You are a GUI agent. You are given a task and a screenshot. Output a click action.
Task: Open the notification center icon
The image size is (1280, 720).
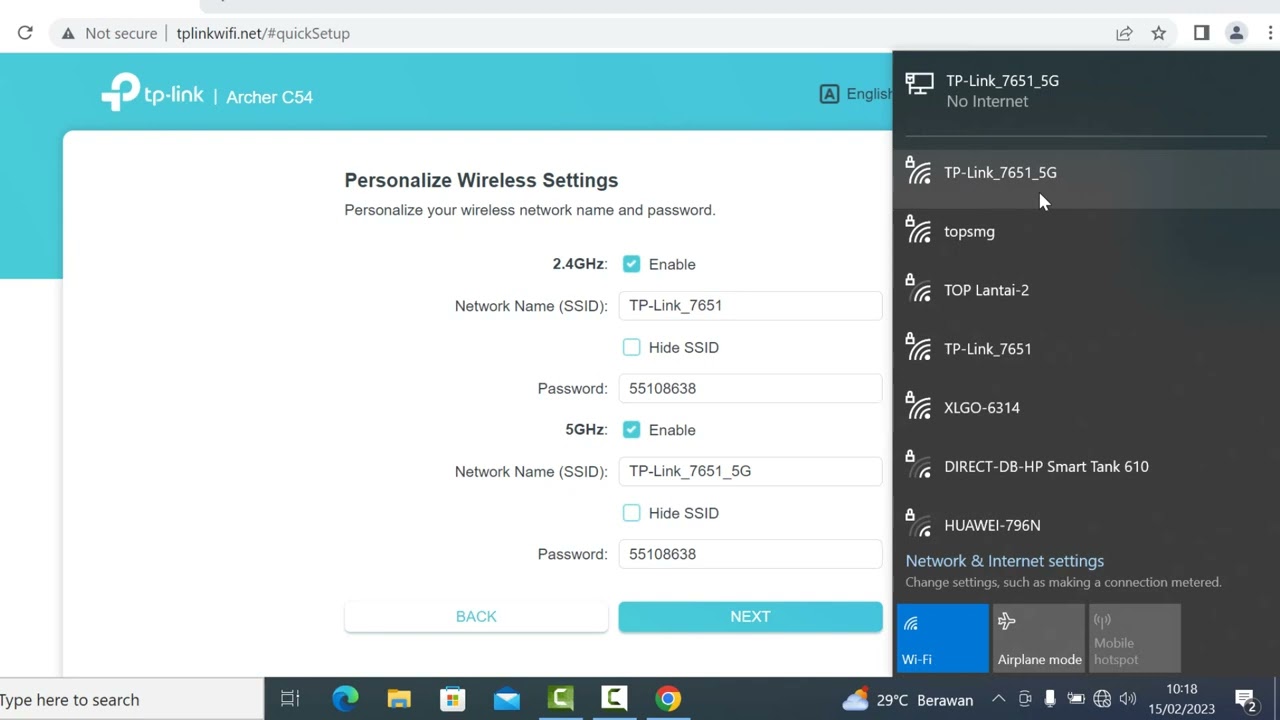1246,700
